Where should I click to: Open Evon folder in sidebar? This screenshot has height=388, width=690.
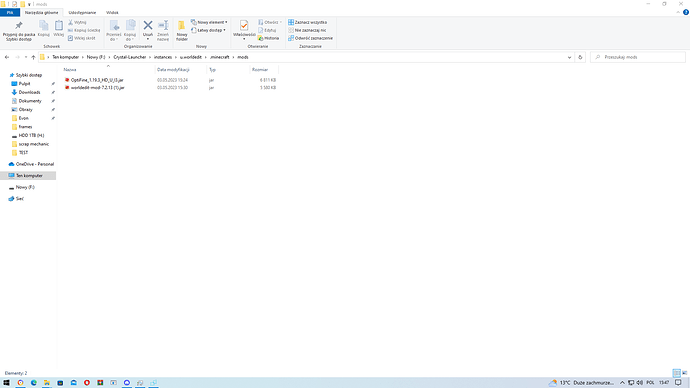[23, 118]
